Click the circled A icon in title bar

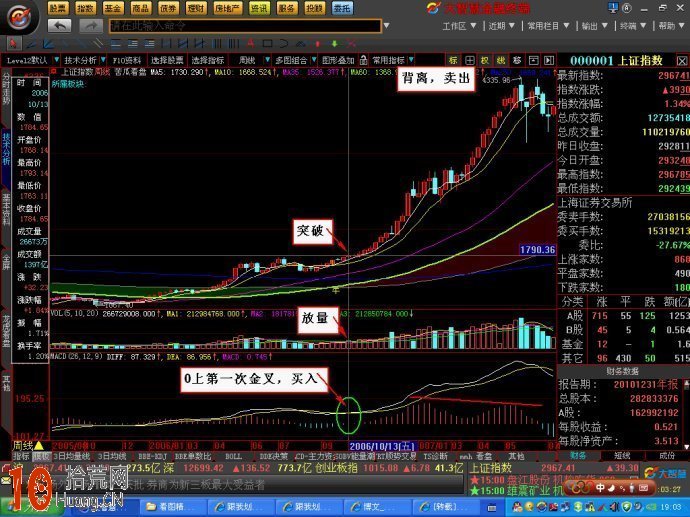pos(627,7)
